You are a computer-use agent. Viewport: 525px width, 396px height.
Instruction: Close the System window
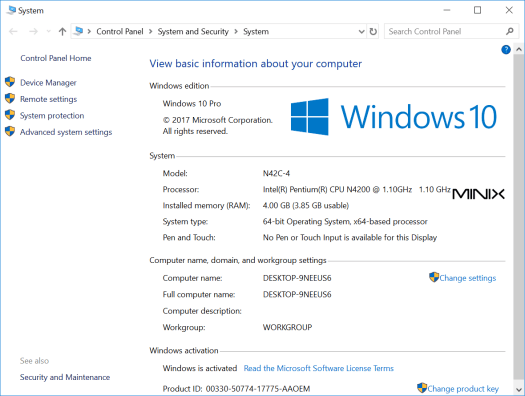click(509, 10)
